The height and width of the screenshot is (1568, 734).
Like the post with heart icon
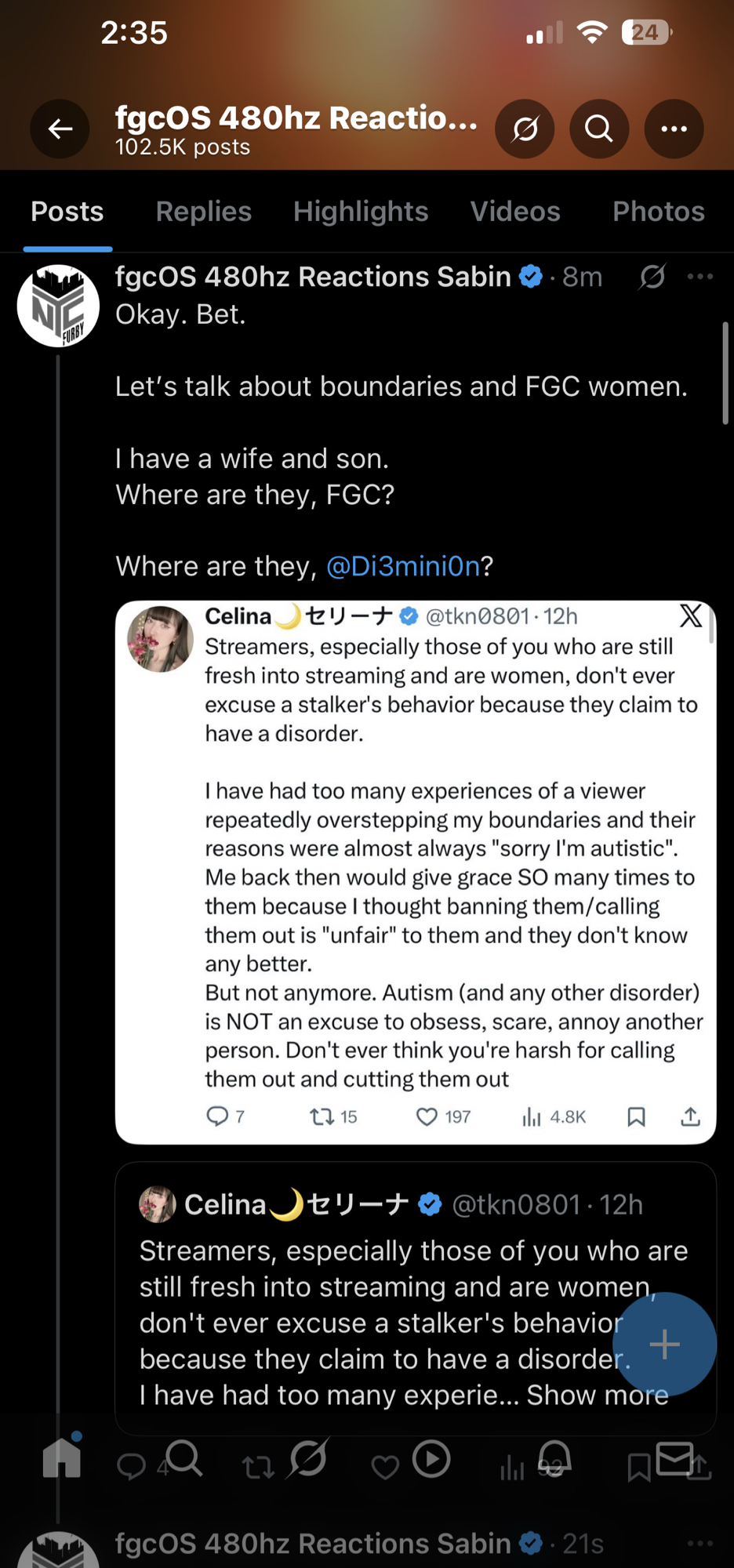coord(384,1467)
